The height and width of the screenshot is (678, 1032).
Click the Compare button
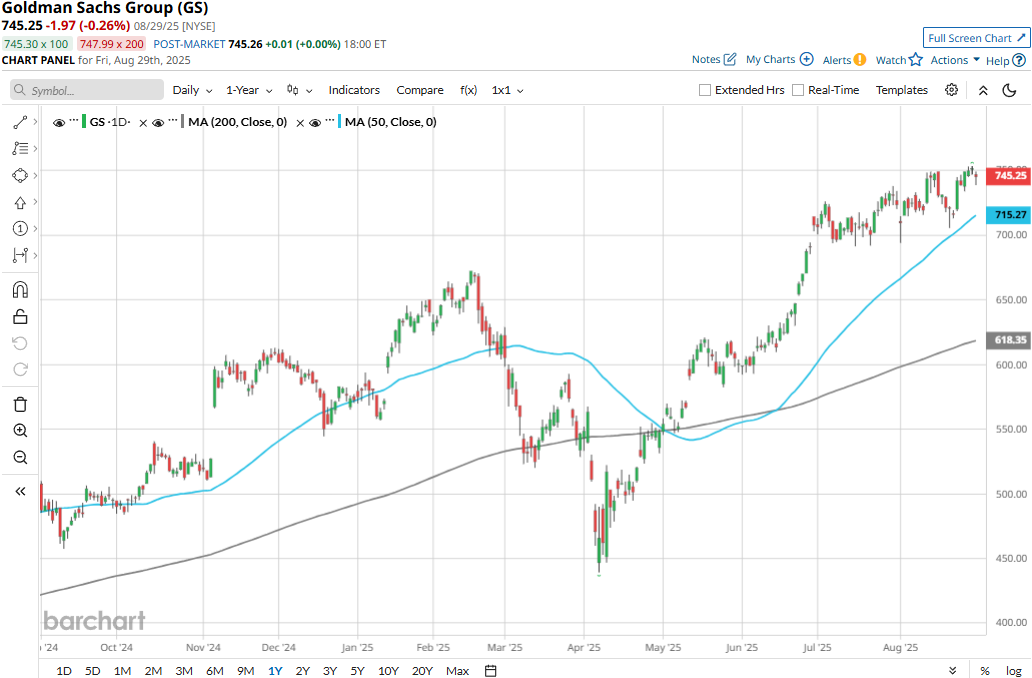tap(420, 90)
